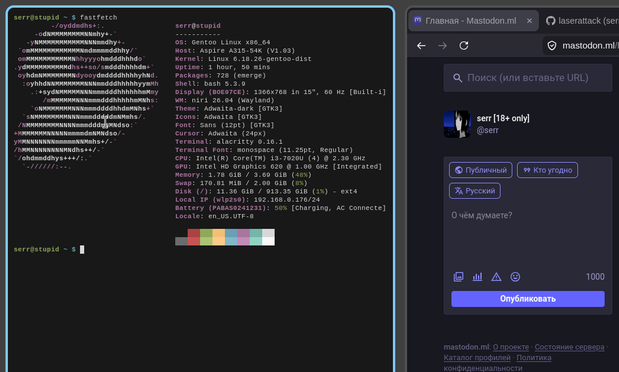Click the browser back arrow
This screenshot has width=619, height=372.
[421, 46]
